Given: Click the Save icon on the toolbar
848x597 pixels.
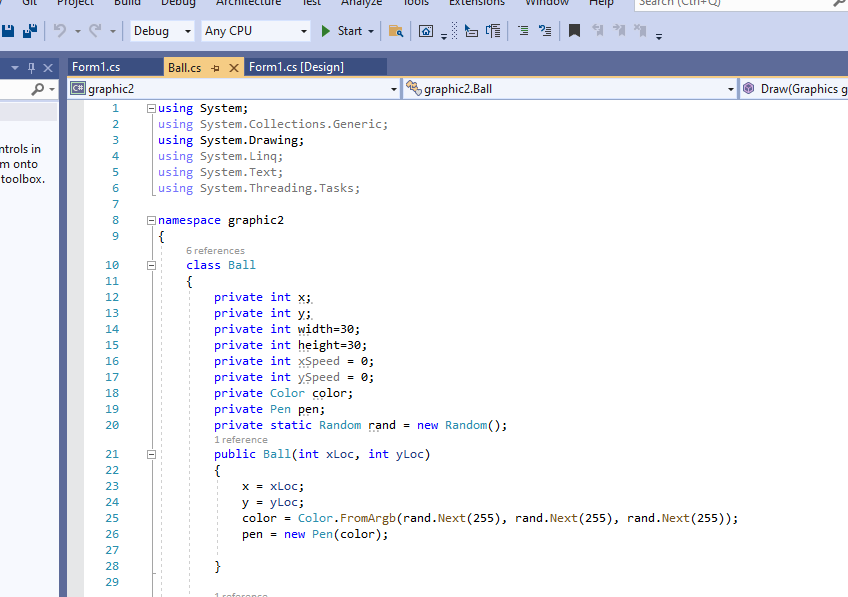Looking at the screenshot, I should coord(10,31).
